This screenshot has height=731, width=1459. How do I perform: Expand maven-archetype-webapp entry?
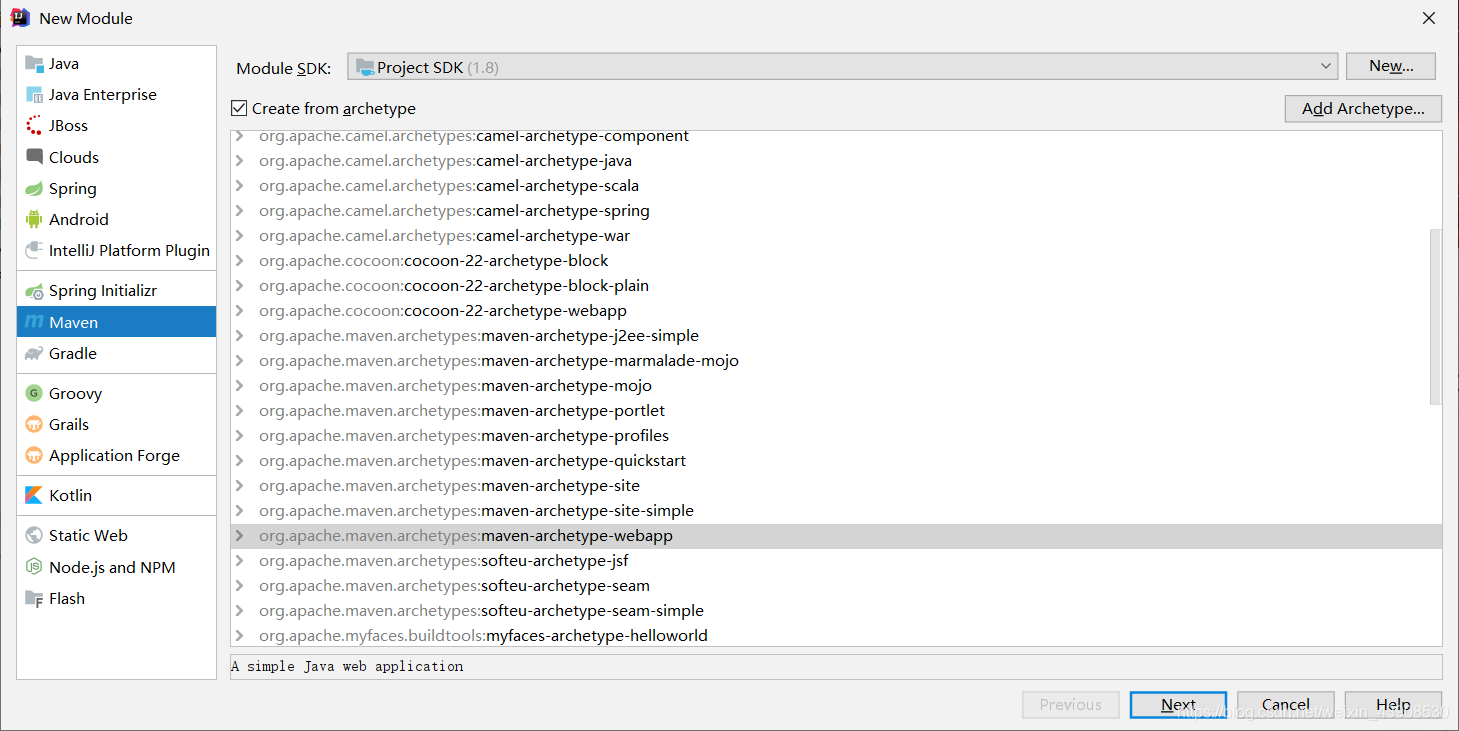240,536
